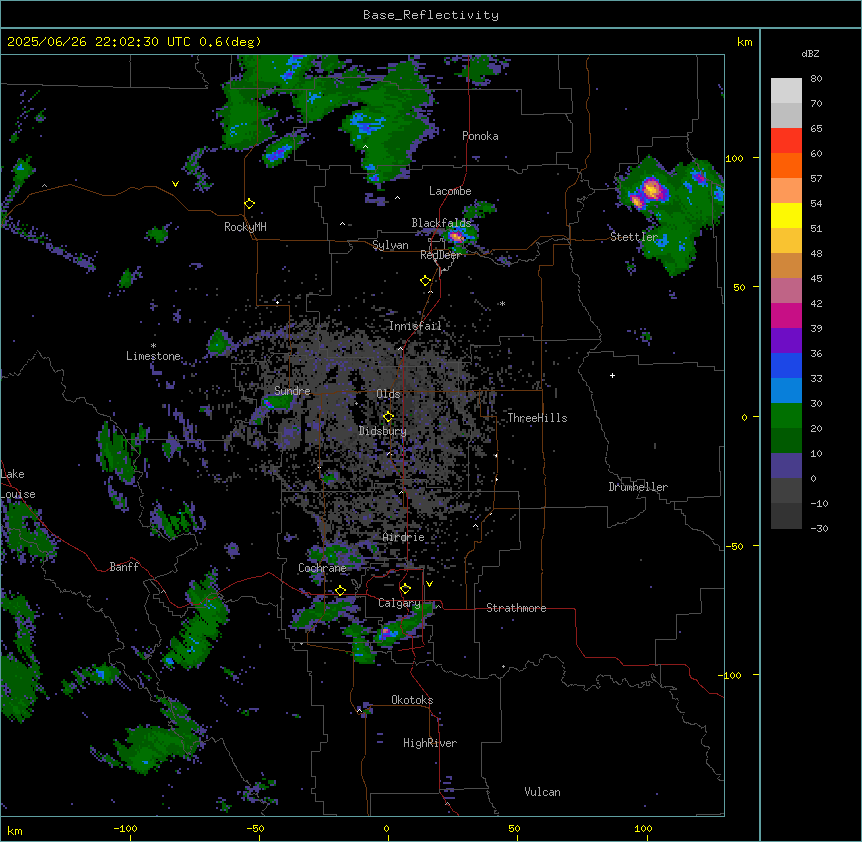Click the Sylvan label on the map
The height and width of the screenshot is (842, 862).
390,245
